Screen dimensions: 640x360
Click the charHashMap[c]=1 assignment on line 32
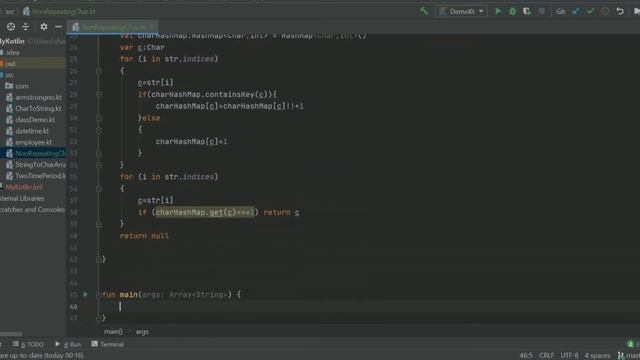pyautogui.click(x=191, y=142)
